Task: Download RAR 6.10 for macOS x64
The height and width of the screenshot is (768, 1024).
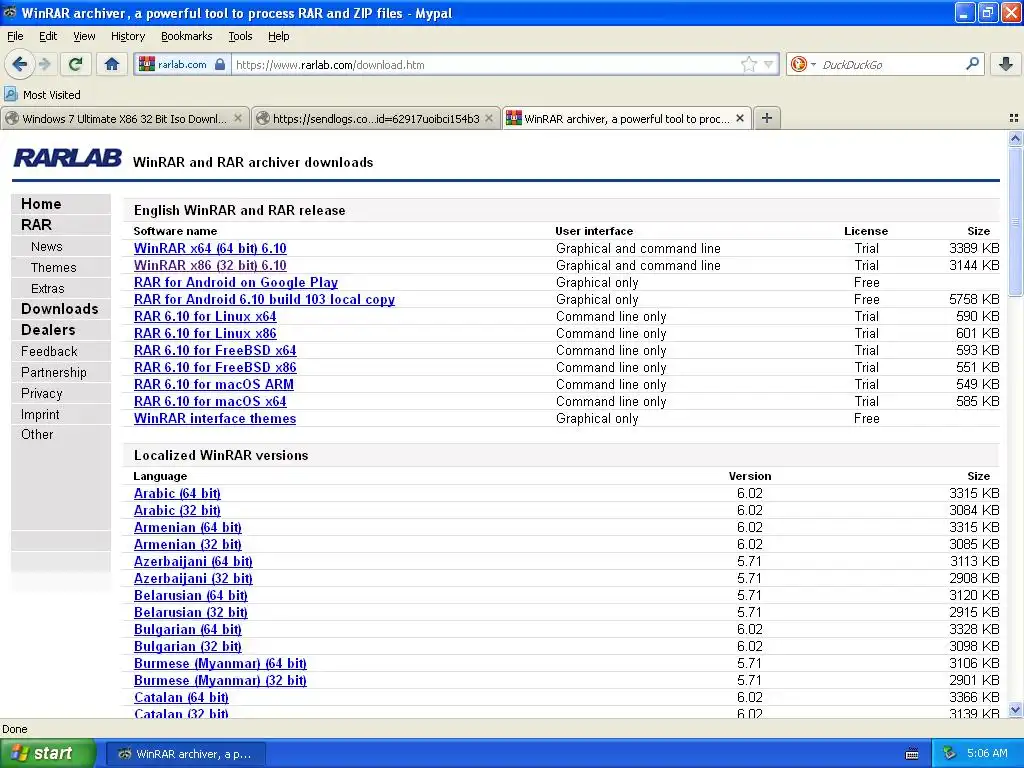Action: 210,401
